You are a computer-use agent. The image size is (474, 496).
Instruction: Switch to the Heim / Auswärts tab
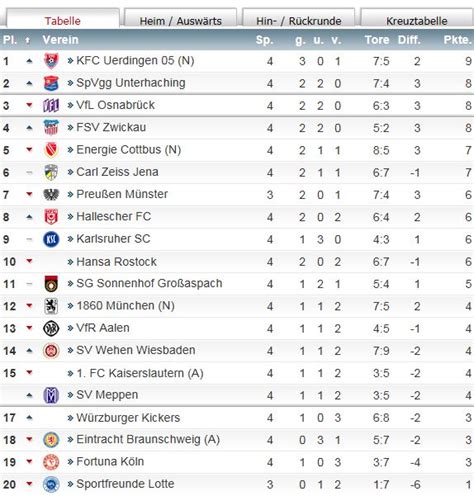180,19
